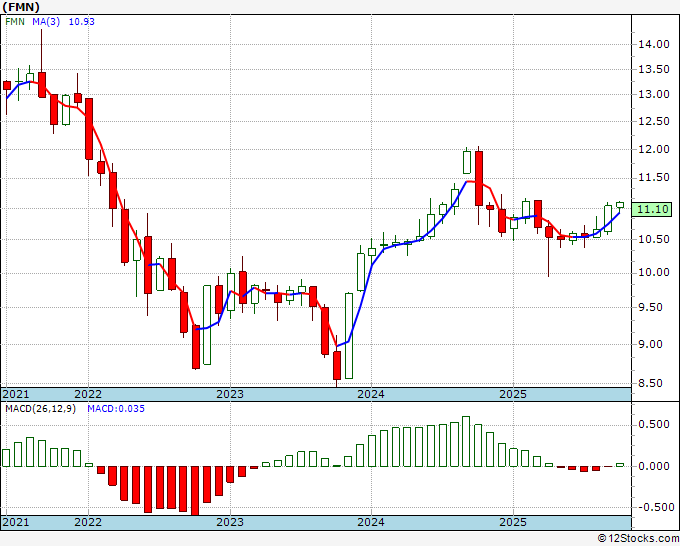The width and height of the screenshot is (680, 546).
Task: Click the MACD:0.035 value label
Action: (x=116, y=409)
